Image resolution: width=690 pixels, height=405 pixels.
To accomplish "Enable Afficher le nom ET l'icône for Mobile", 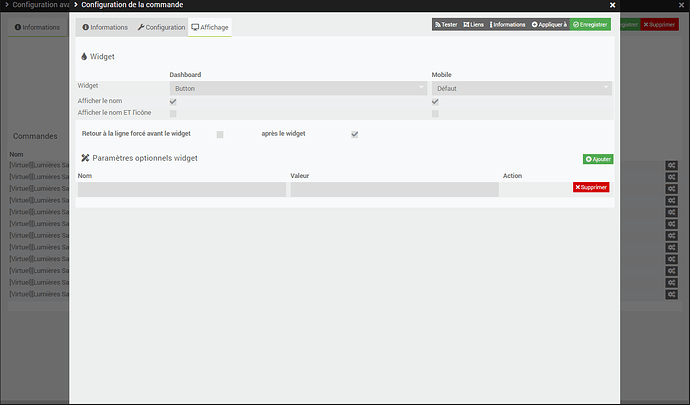I will (x=435, y=114).
